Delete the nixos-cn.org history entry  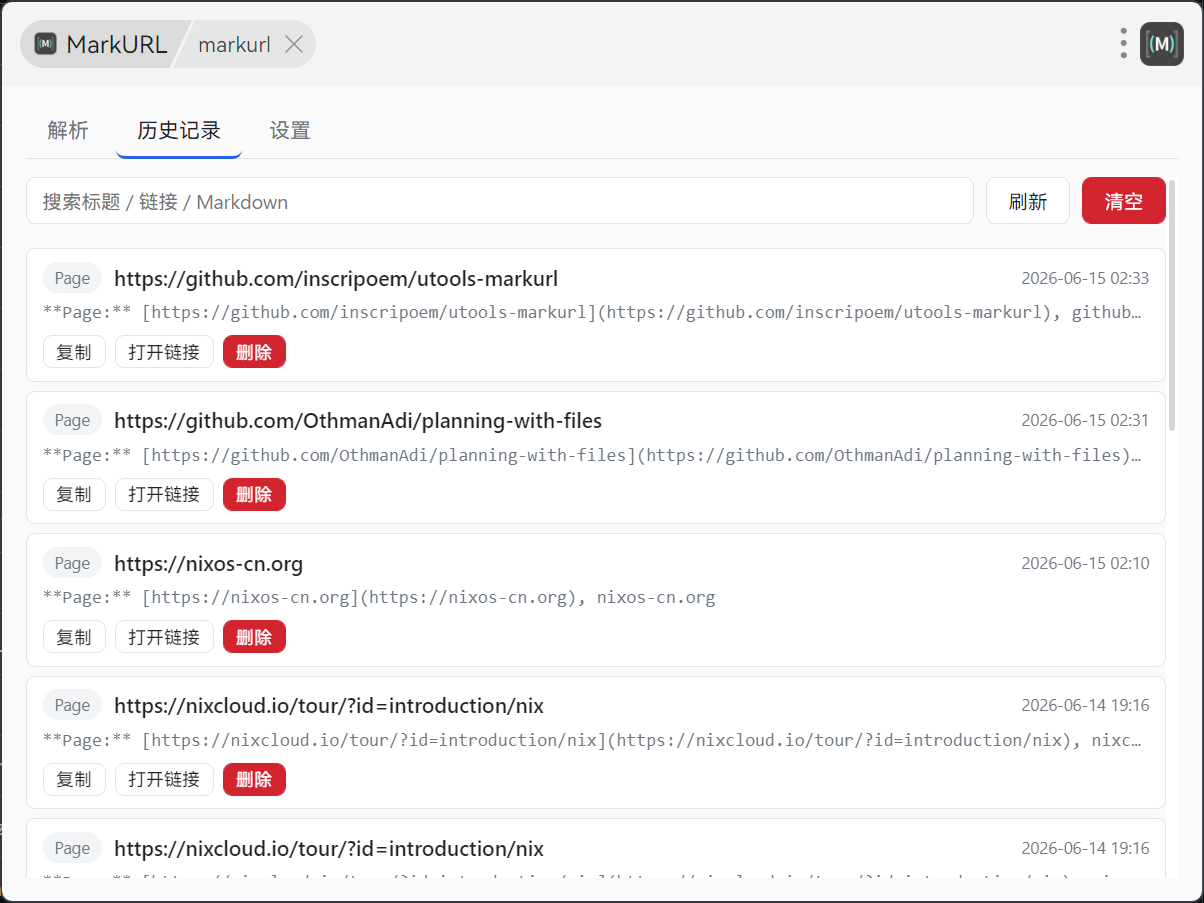[254, 637]
